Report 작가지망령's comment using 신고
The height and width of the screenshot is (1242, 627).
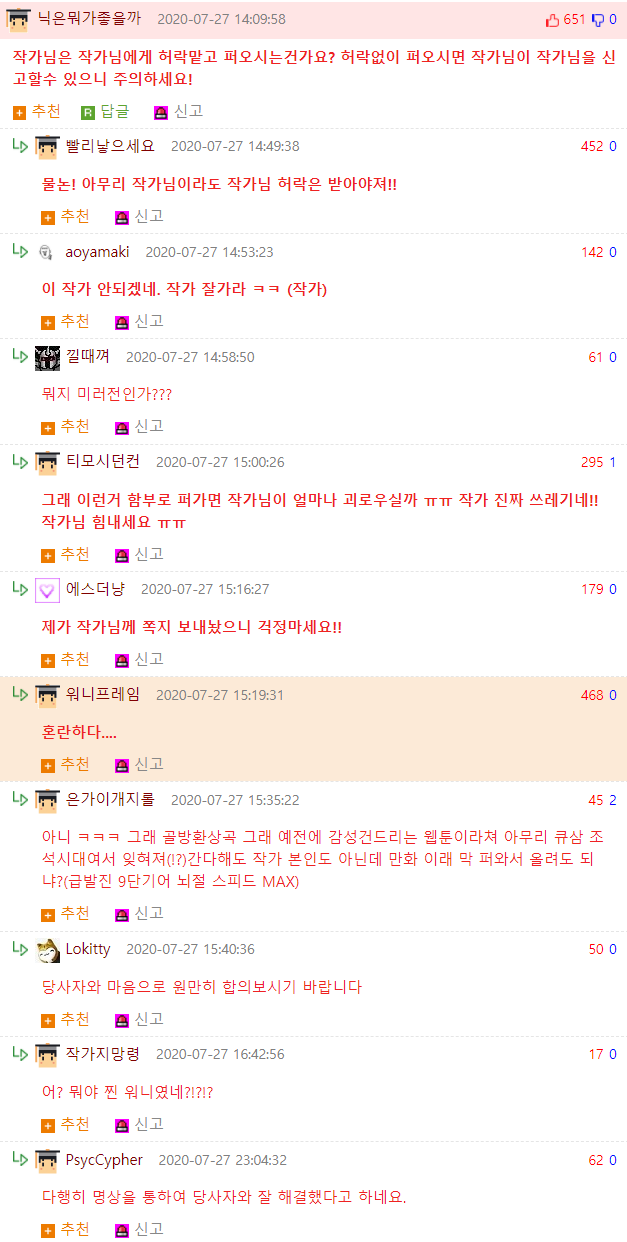pyautogui.click(x=139, y=1124)
